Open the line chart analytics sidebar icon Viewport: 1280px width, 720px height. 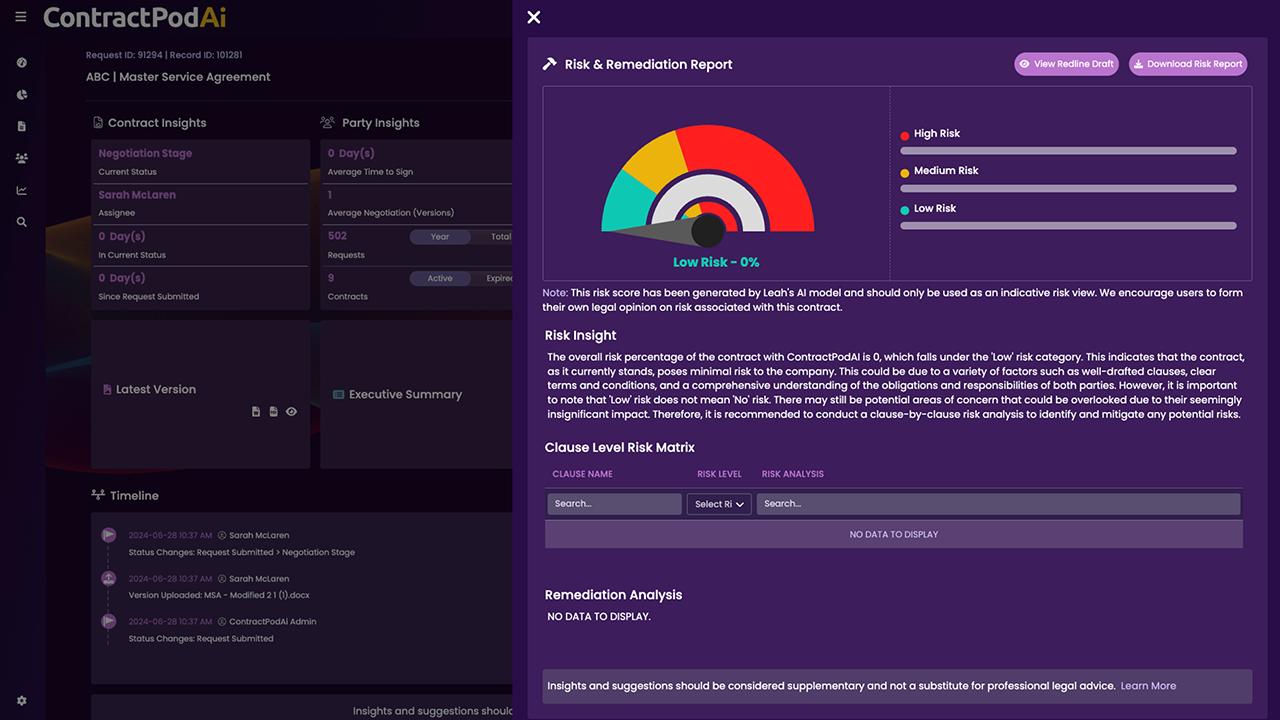22,190
